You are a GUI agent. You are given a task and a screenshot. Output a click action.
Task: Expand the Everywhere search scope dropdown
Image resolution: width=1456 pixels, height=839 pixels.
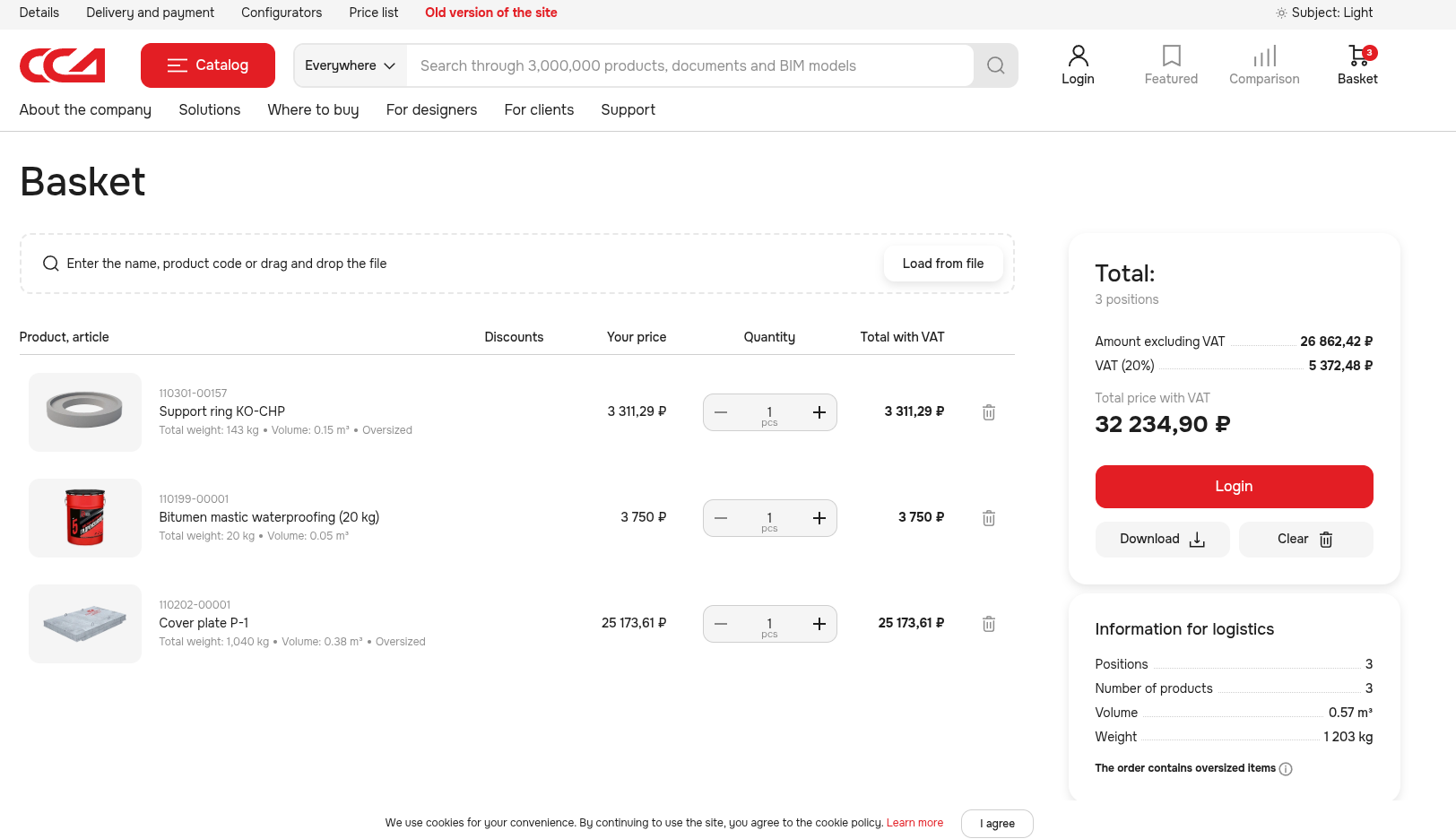coord(350,65)
